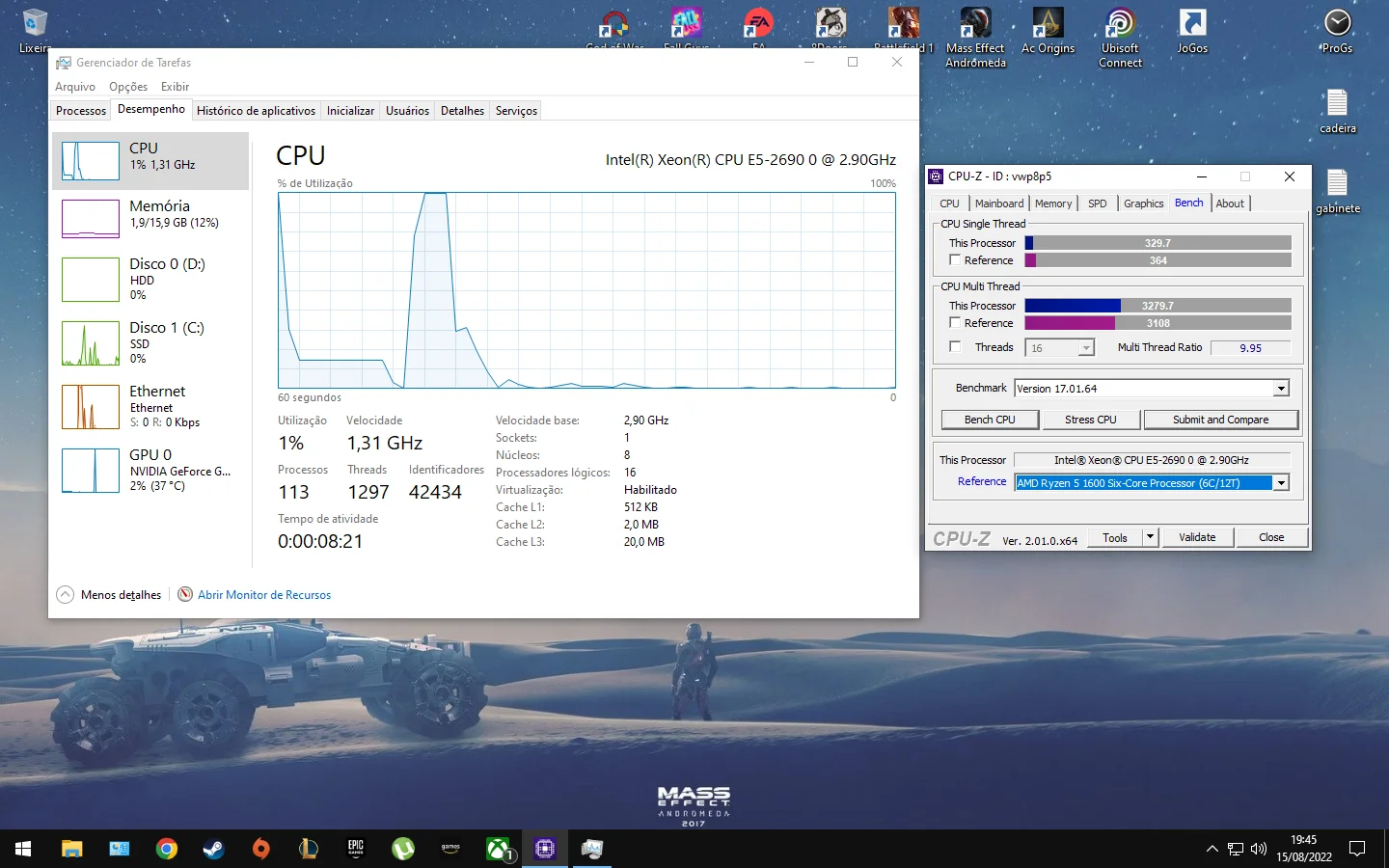Tick the Reference checkbox under CPU Single Thread
The width and height of the screenshot is (1389, 868).
coord(955,260)
